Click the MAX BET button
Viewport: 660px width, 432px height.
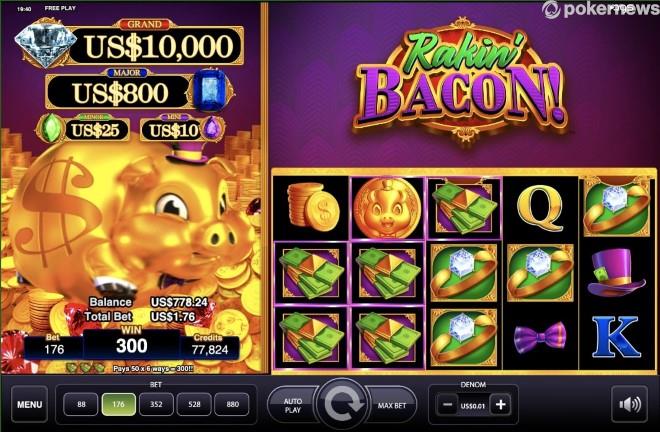392,405
